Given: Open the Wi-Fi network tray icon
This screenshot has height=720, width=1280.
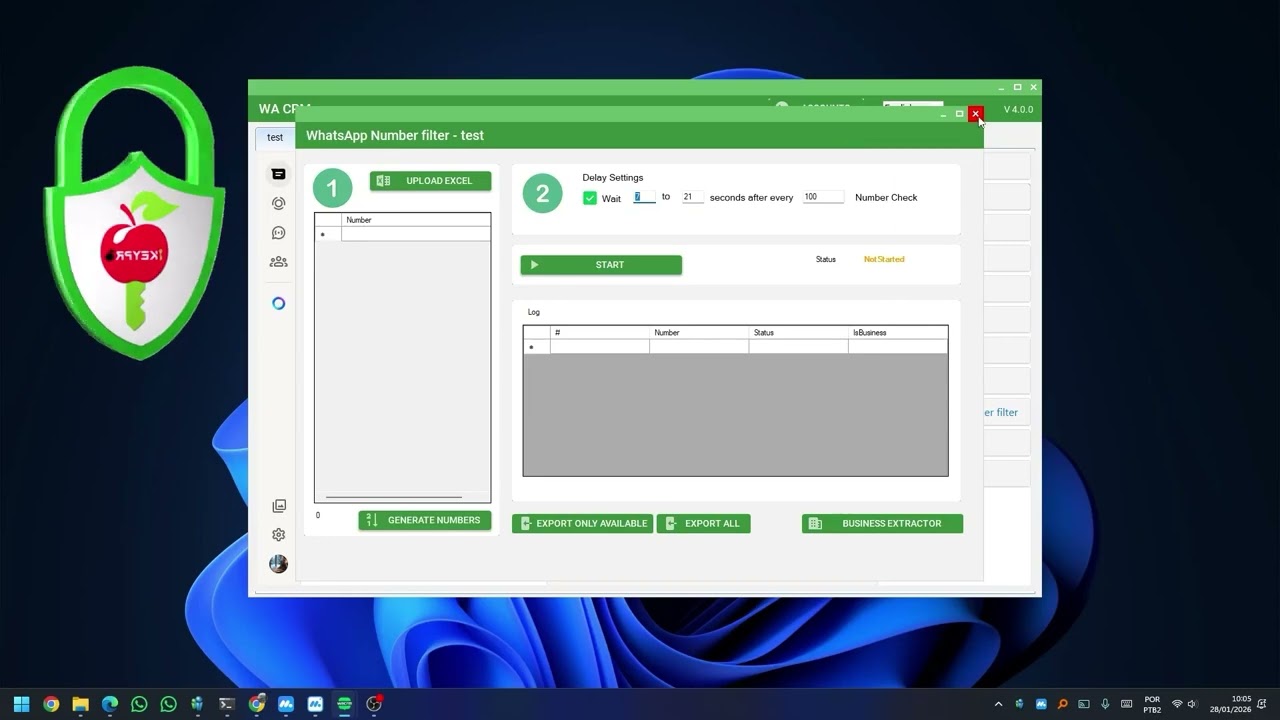Looking at the screenshot, I should [x=1177, y=704].
